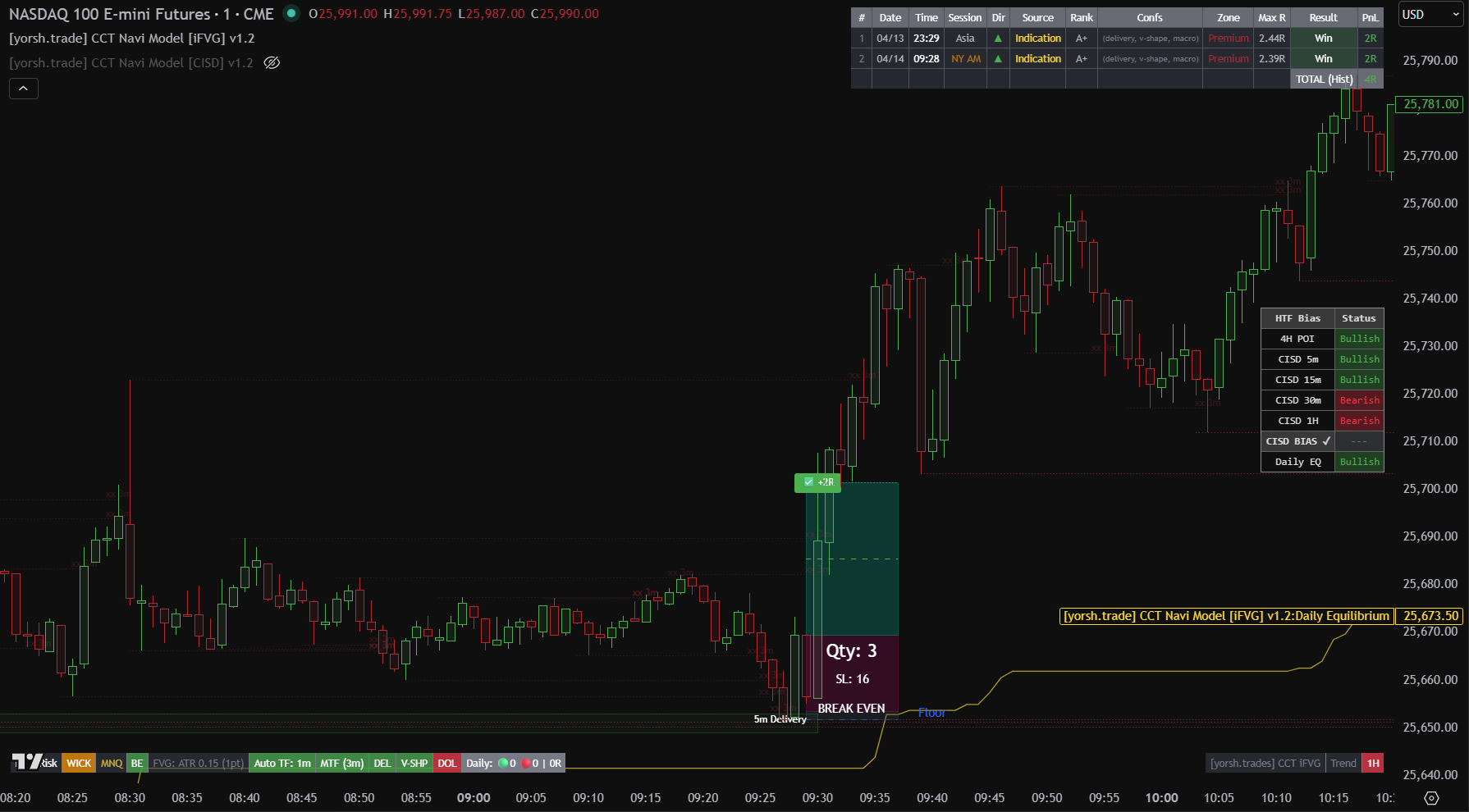Click the 4H POI Bullish status cell
Screen dimensions: 1469x812
pyautogui.click(x=1359, y=339)
